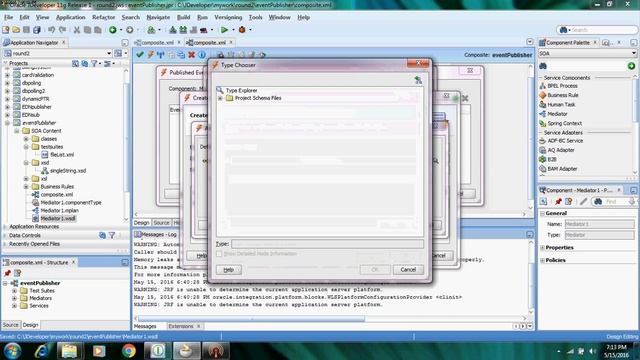Click Cancel in Type Chooser dialog
The height and width of the screenshot is (360, 640).
408,270
